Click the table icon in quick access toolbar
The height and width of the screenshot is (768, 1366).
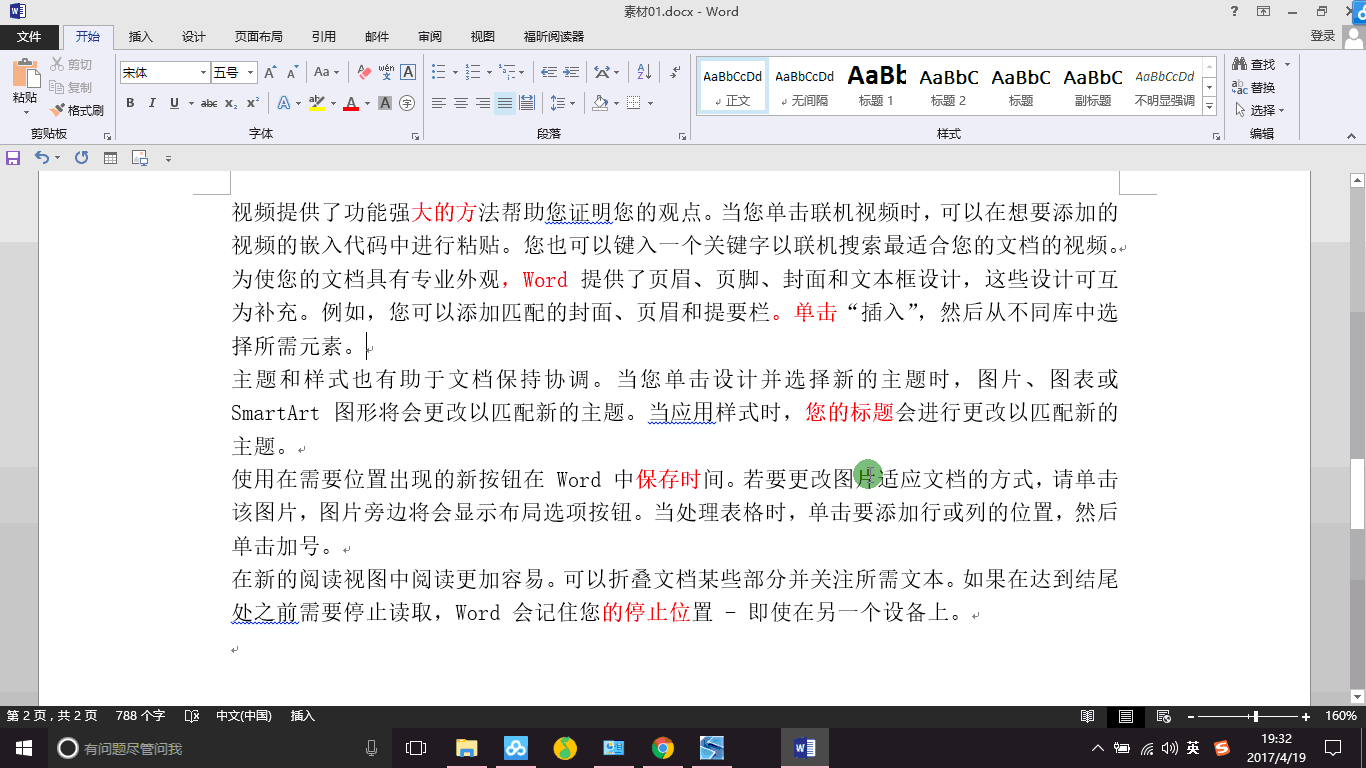[x=111, y=158]
